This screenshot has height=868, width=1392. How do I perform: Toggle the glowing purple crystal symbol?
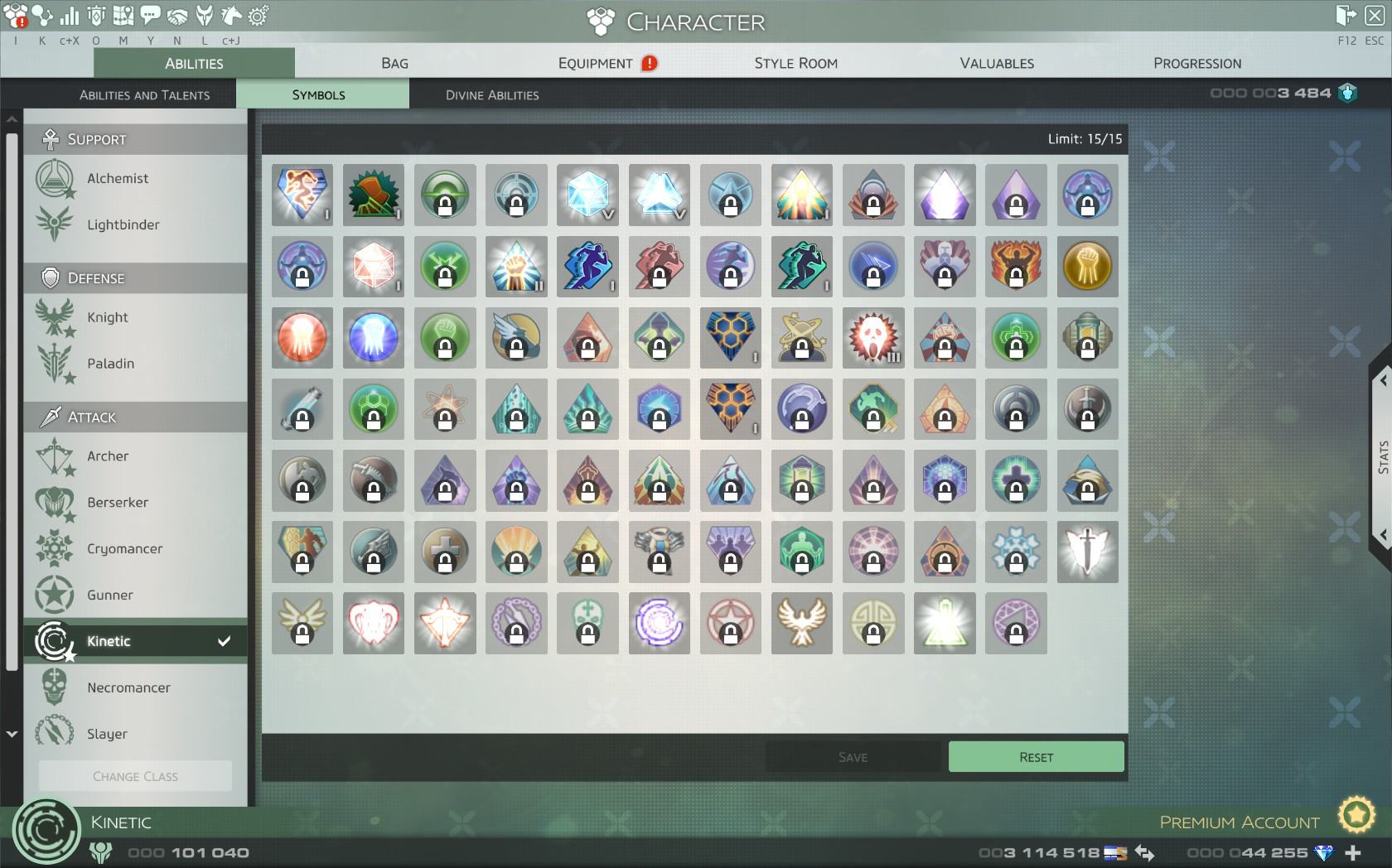(x=945, y=195)
